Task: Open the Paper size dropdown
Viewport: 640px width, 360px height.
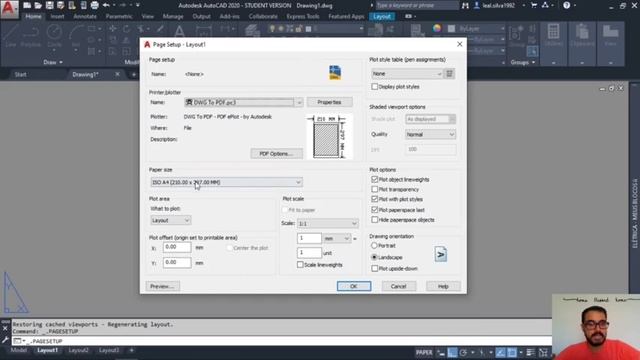Action: pos(227,182)
